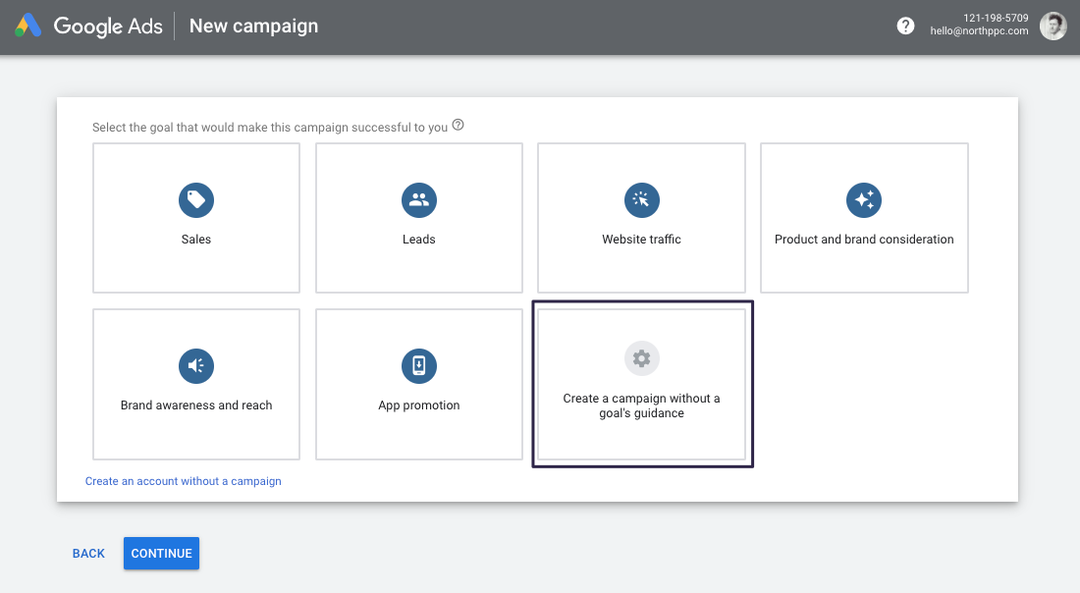
Task: Select the 'Product and brand consideration' text
Action: click(864, 240)
